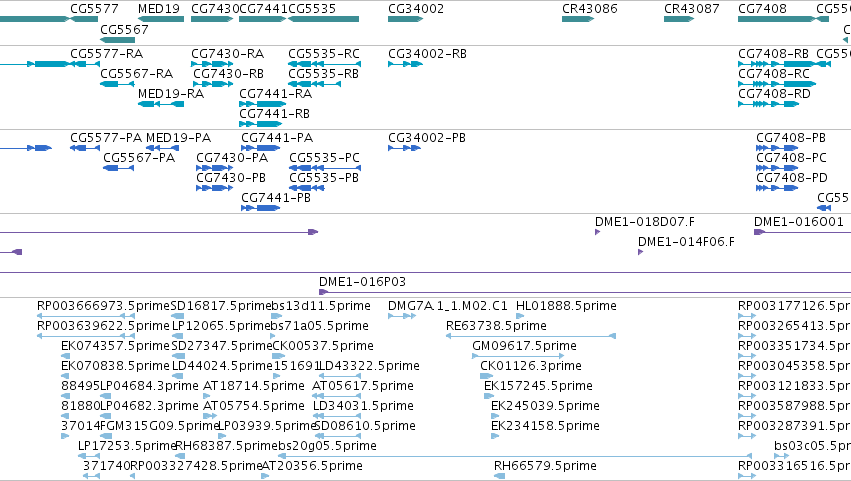This screenshot has width=851, height=481.
Task: Select the RP003666973.5prime EST label
Action: [x=103, y=306]
